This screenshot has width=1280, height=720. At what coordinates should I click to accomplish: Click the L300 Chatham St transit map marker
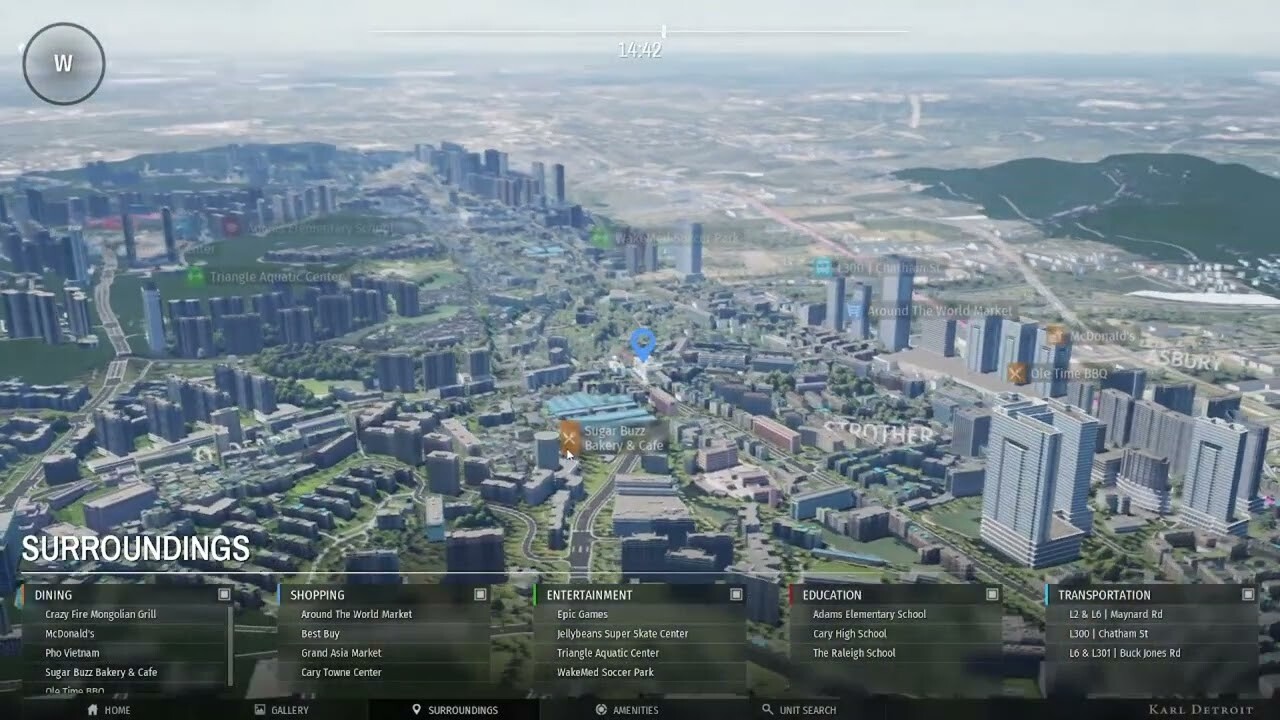point(823,267)
